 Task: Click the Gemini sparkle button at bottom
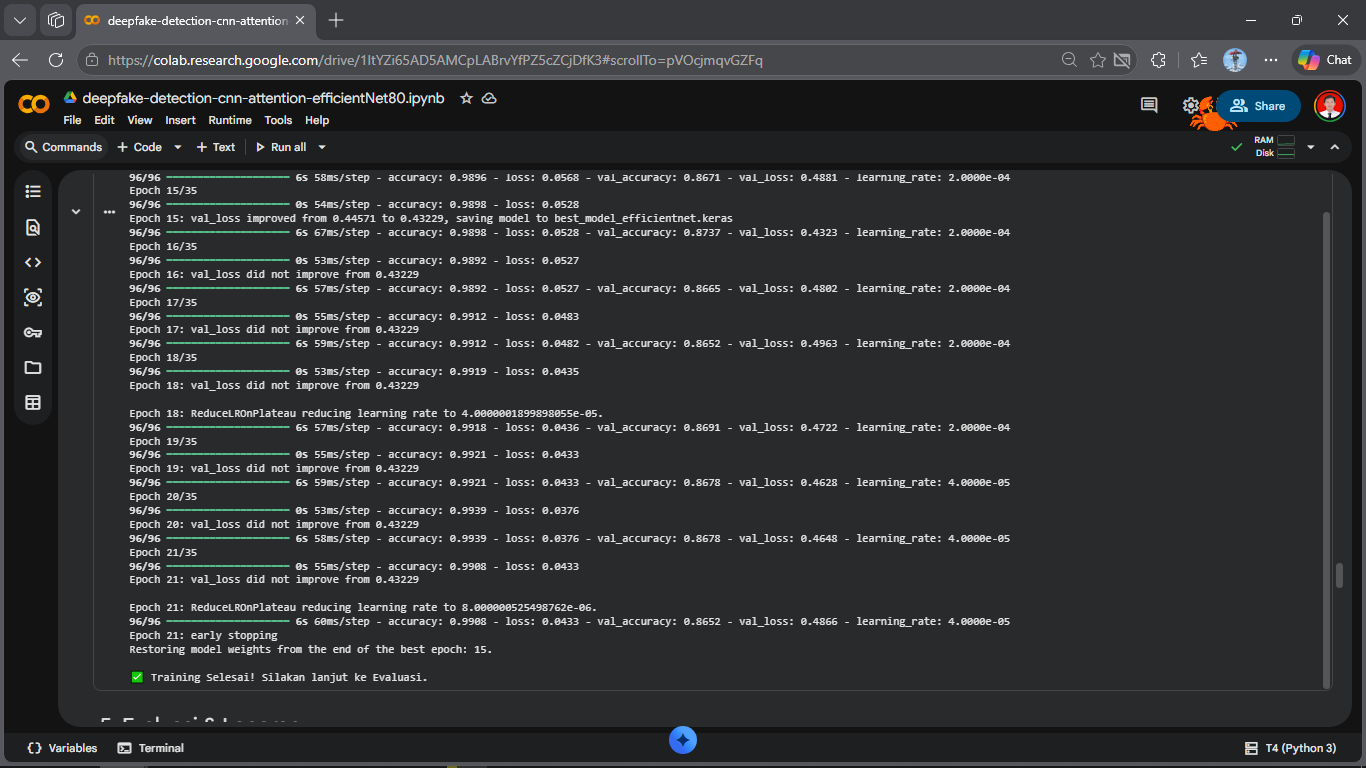pyautogui.click(x=683, y=740)
